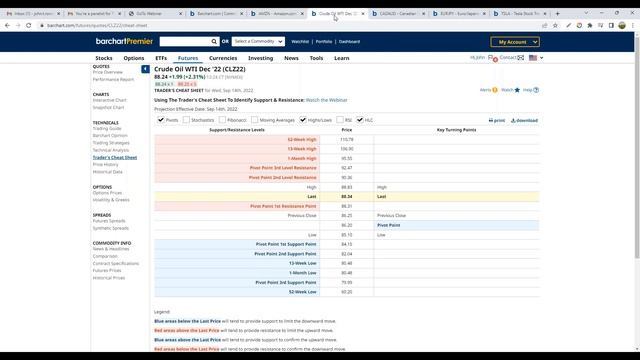Uncheck the HLC checkbox
Screen dimensions: 640x360
tap(360, 120)
